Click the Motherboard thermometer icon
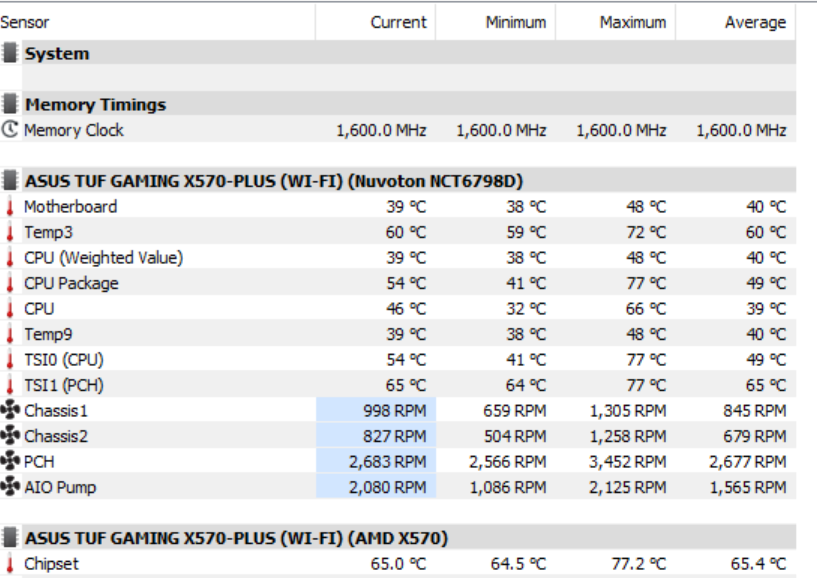 pyautogui.click(x=9, y=207)
